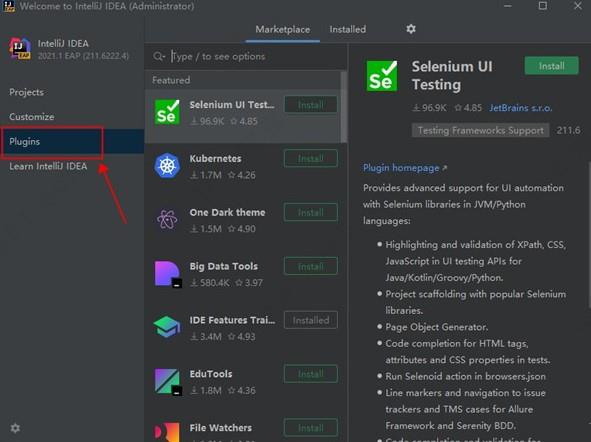Click the IntelliJ title bar app icon
The height and width of the screenshot is (442, 591).
click(9, 6)
